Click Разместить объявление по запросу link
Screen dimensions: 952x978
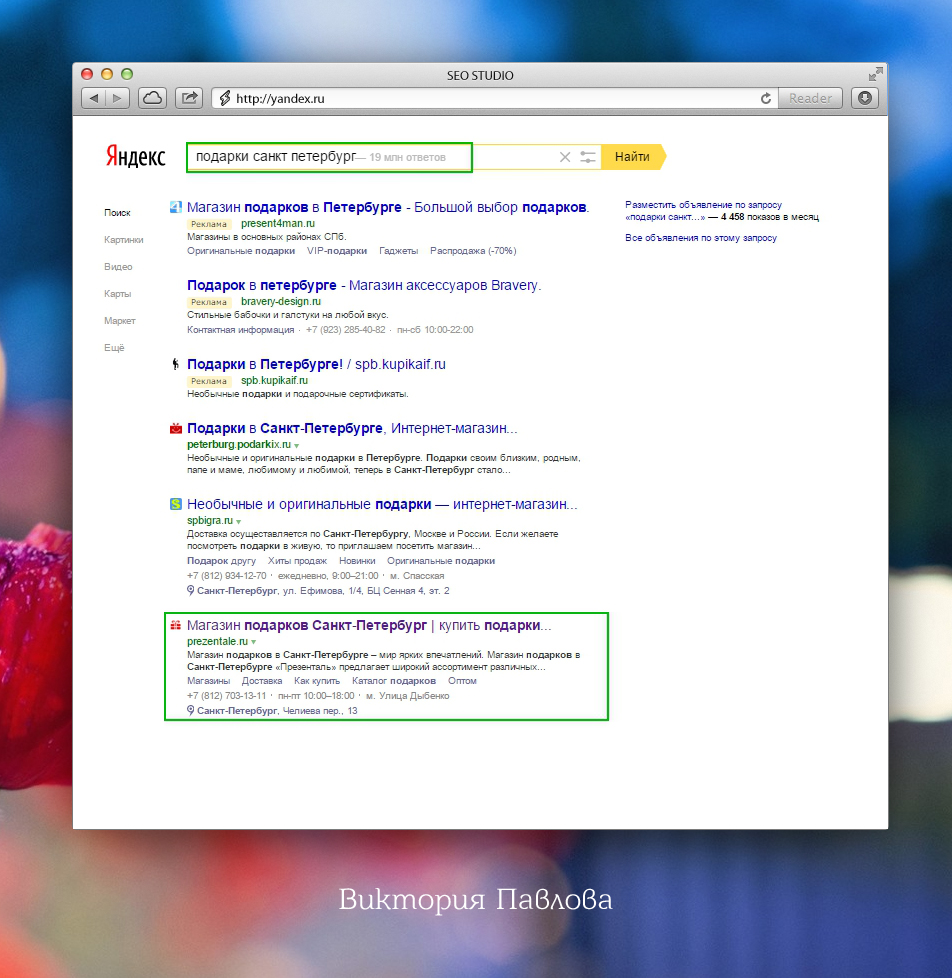pyautogui.click(x=703, y=205)
